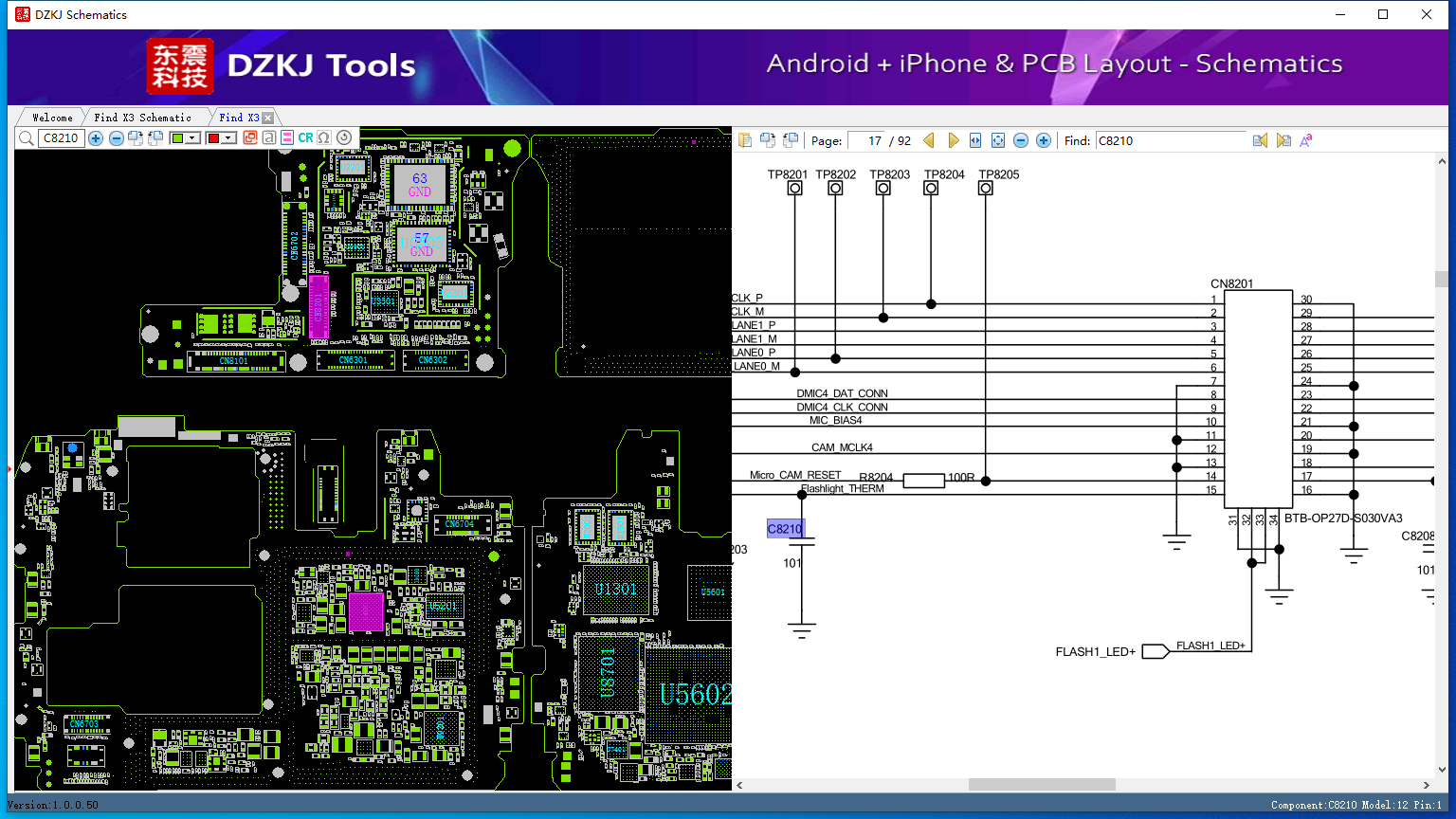Image resolution: width=1456 pixels, height=819 pixels.
Task: Go to the next schematic page
Action: [953, 140]
